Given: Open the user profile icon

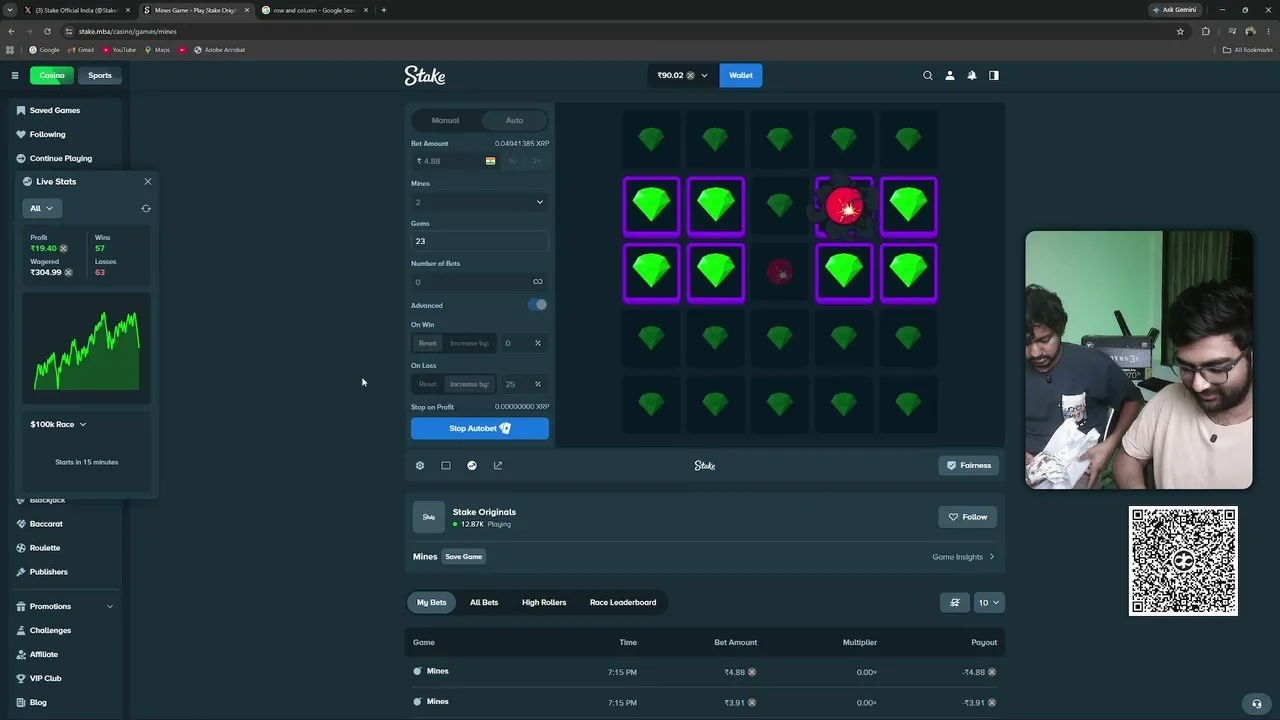Looking at the screenshot, I should pyautogui.click(x=950, y=75).
